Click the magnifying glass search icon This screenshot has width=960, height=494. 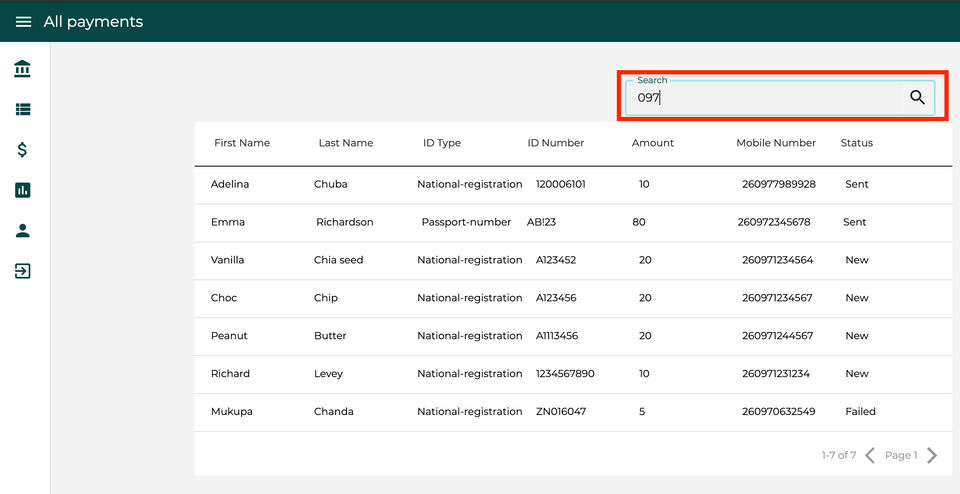[x=917, y=97]
